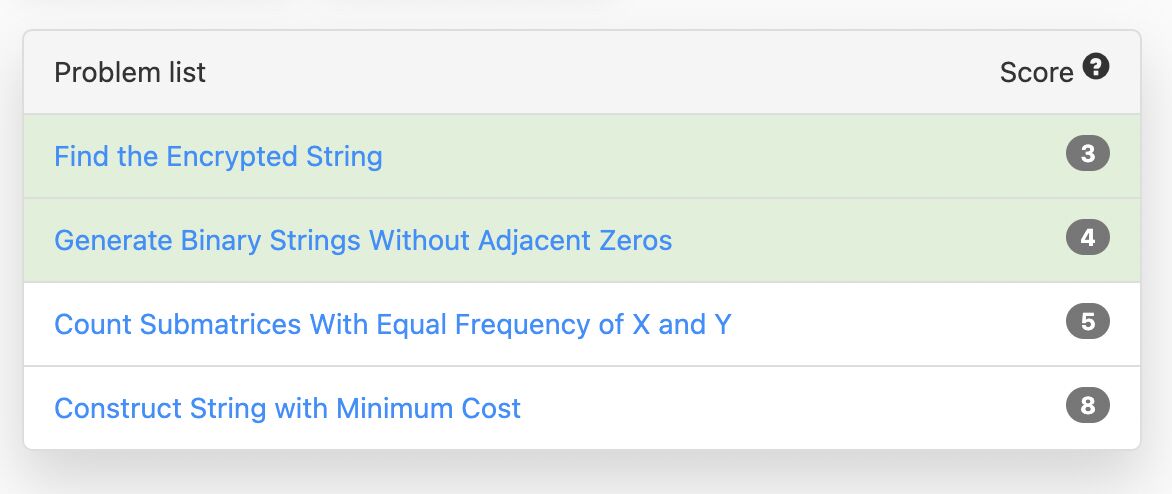Click empty space in Find the Encrypted String row
Viewport: 1172px width, 494px height.
[x=720, y=157]
